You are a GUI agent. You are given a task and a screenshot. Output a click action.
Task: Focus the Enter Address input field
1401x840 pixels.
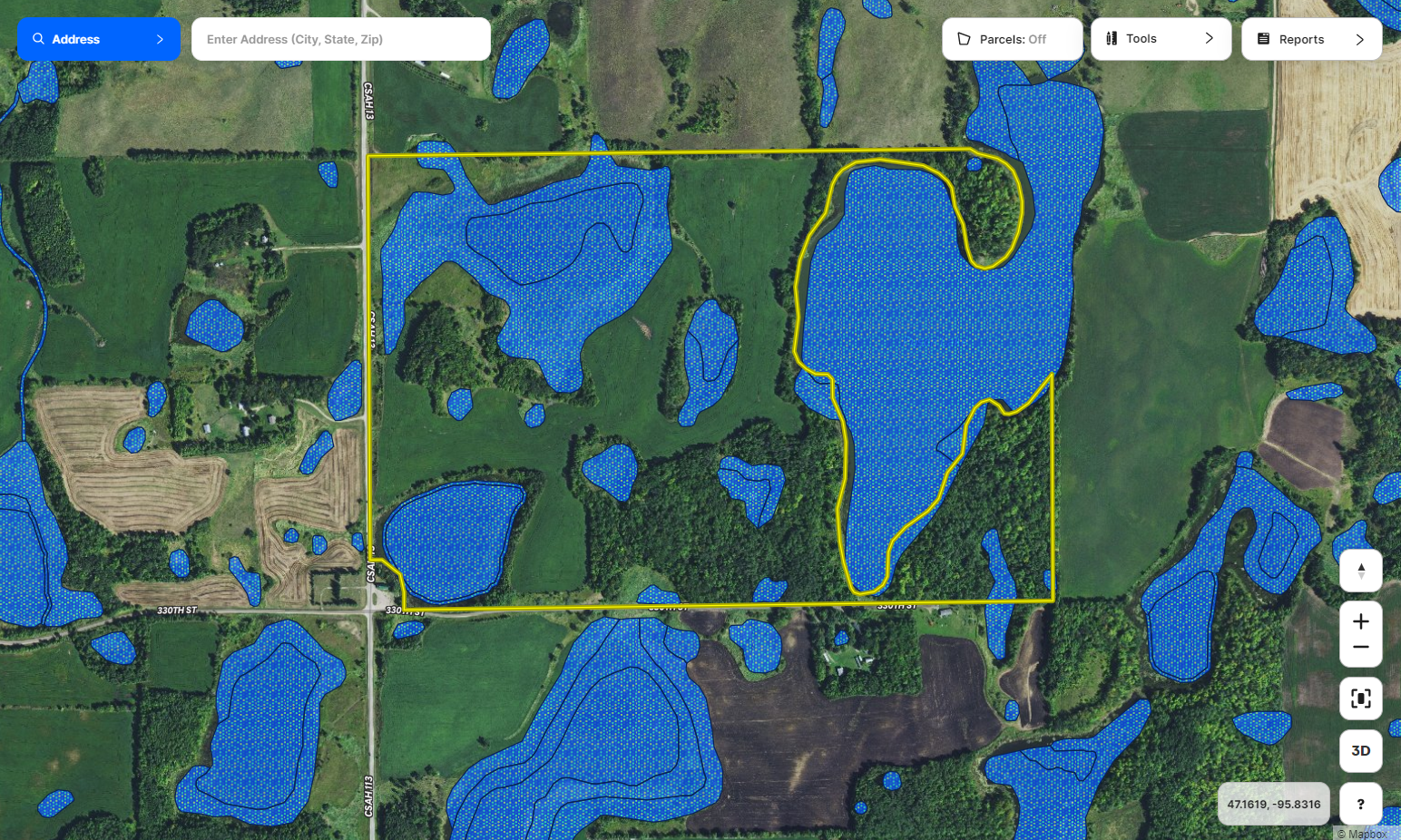[340, 39]
